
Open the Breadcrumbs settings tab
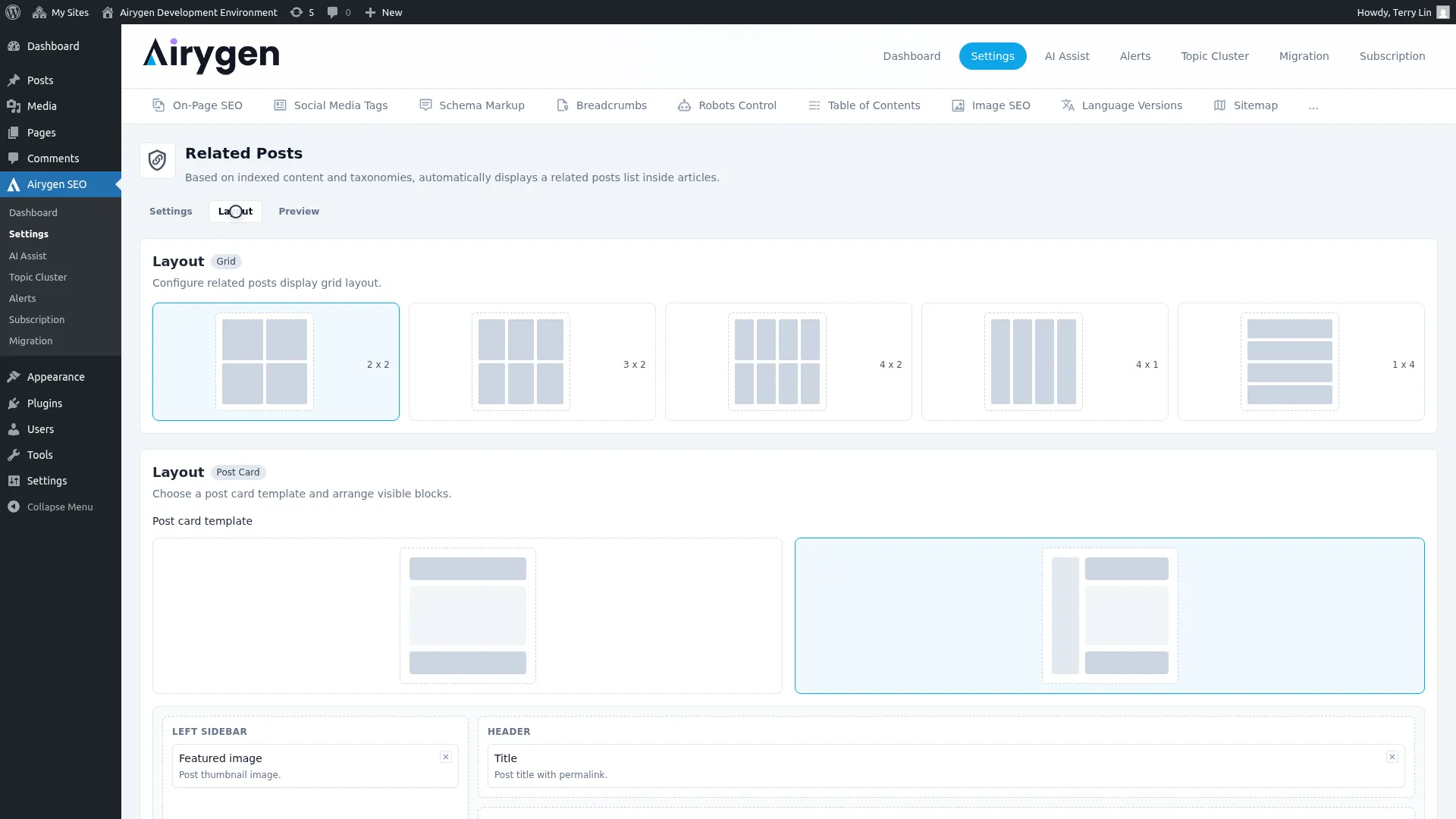coord(601,105)
